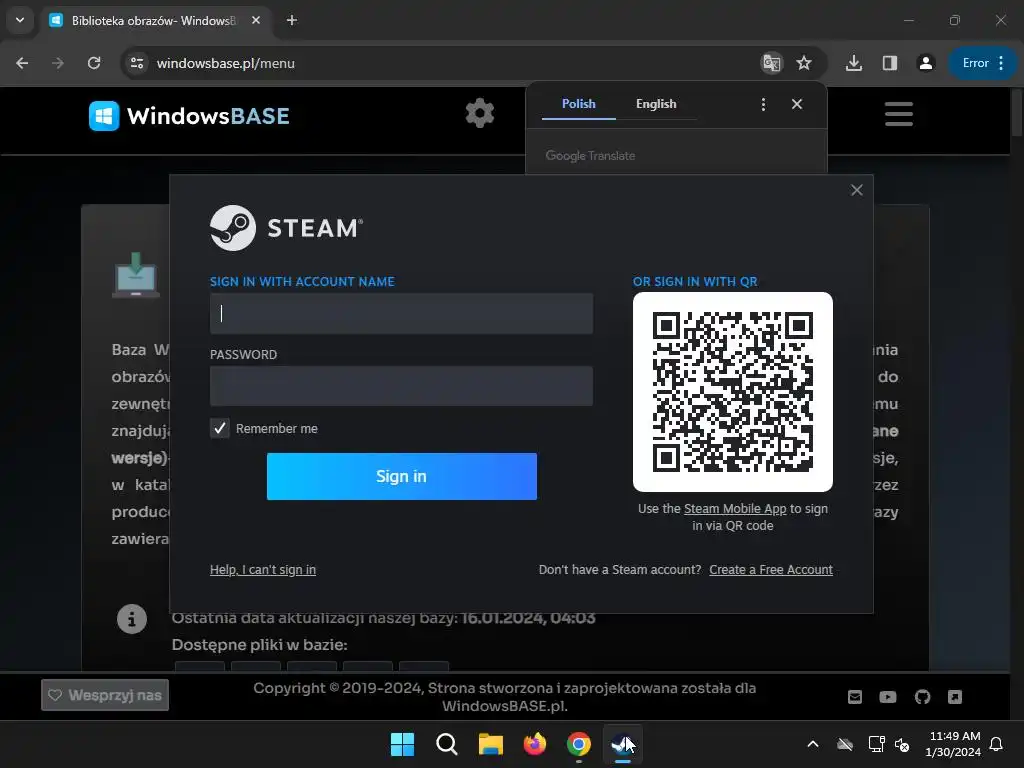Viewport: 1024px width, 768px height.
Task: Launch Firefox from taskbar
Action: coord(535,744)
